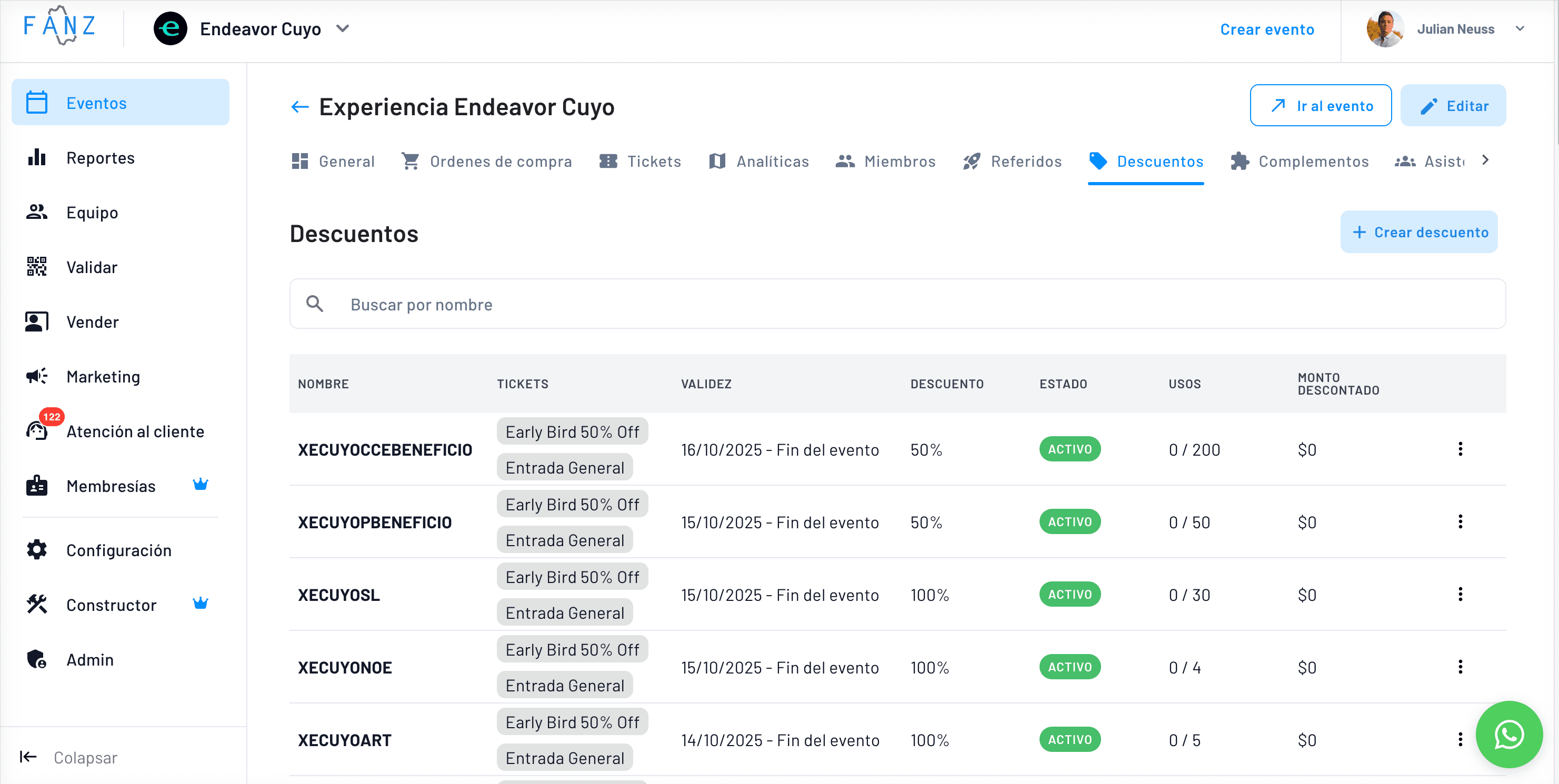Open the three-dot menu for XECUYOCCEBENEFICIO
The image size is (1559, 784).
click(x=1461, y=449)
